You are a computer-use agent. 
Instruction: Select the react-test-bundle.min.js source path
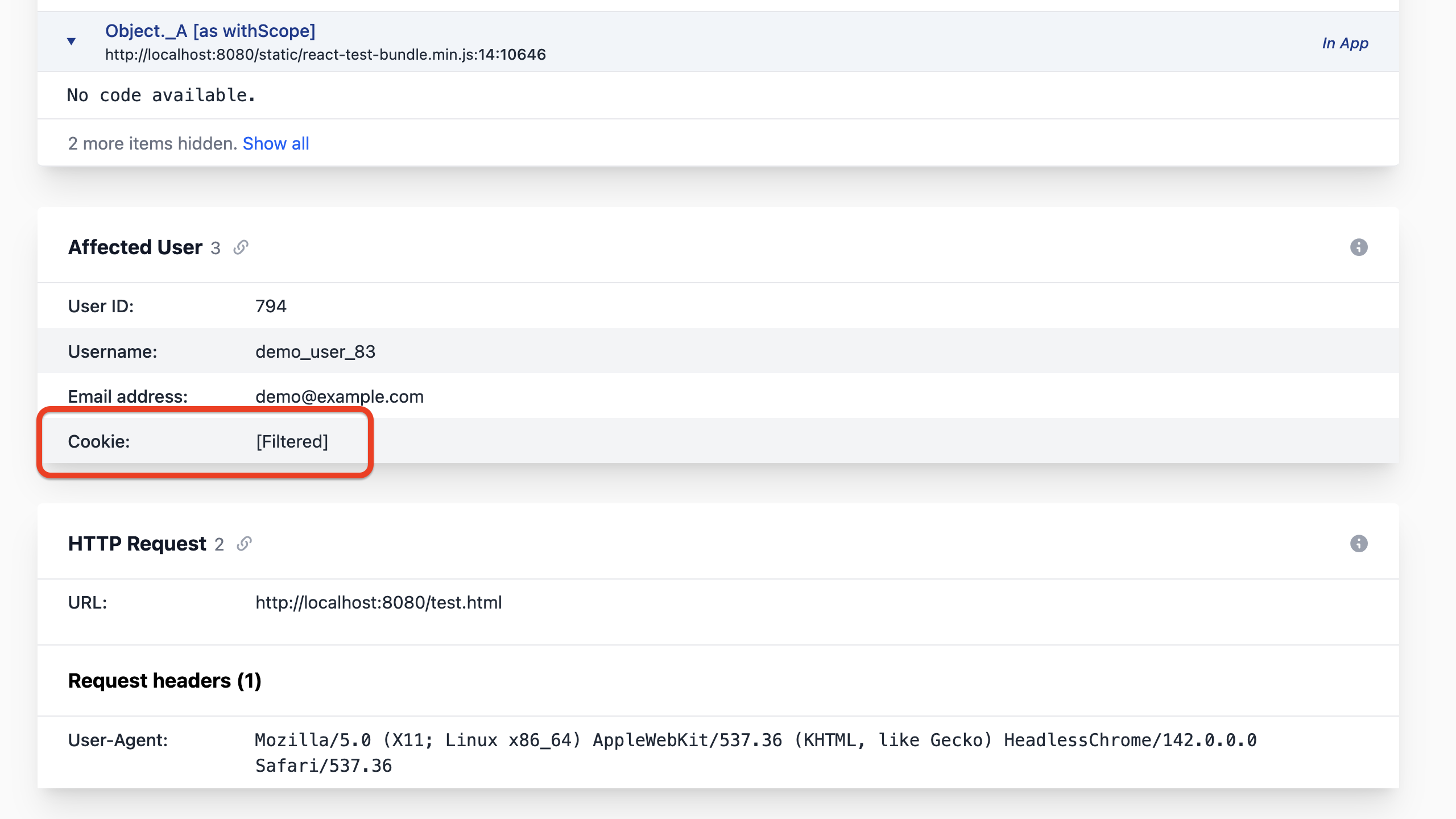coord(325,55)
